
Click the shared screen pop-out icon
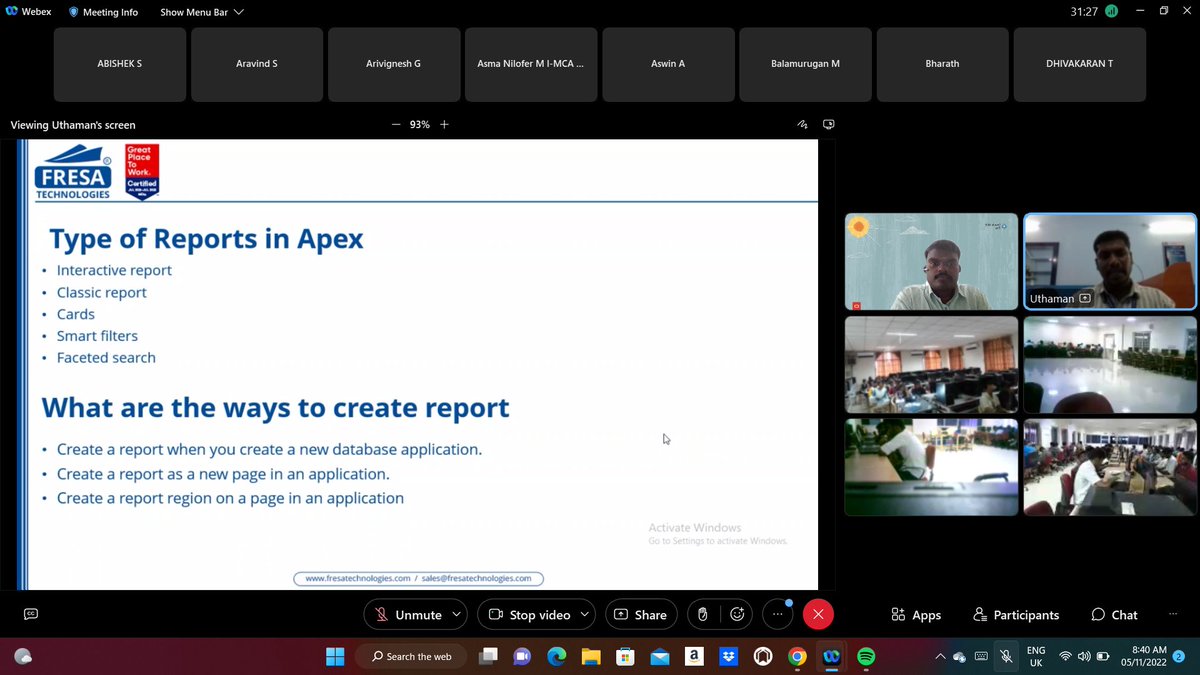tap(828, 125)
